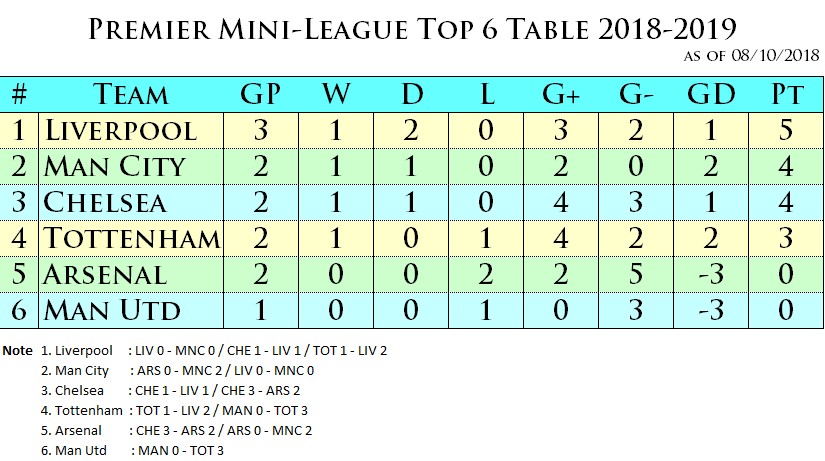This screenshot has width=825, height=461.
Task: Click the GD column header
Action: [711, 95]
